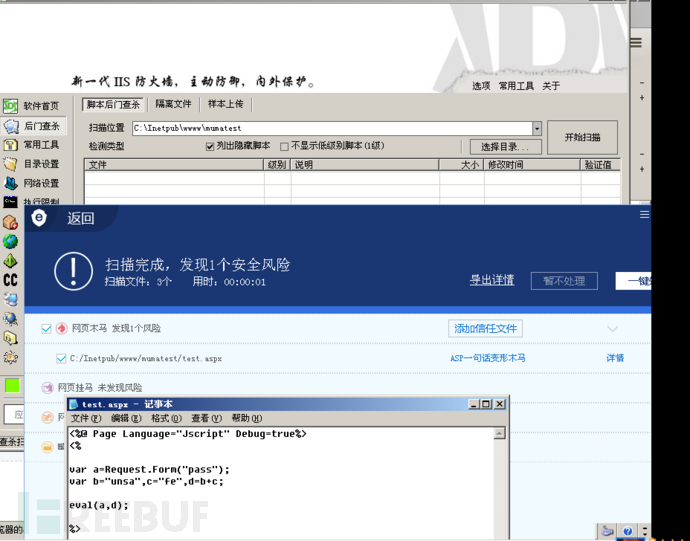
Task: Open the hamburger menu in scanner header
Action: 644,214
